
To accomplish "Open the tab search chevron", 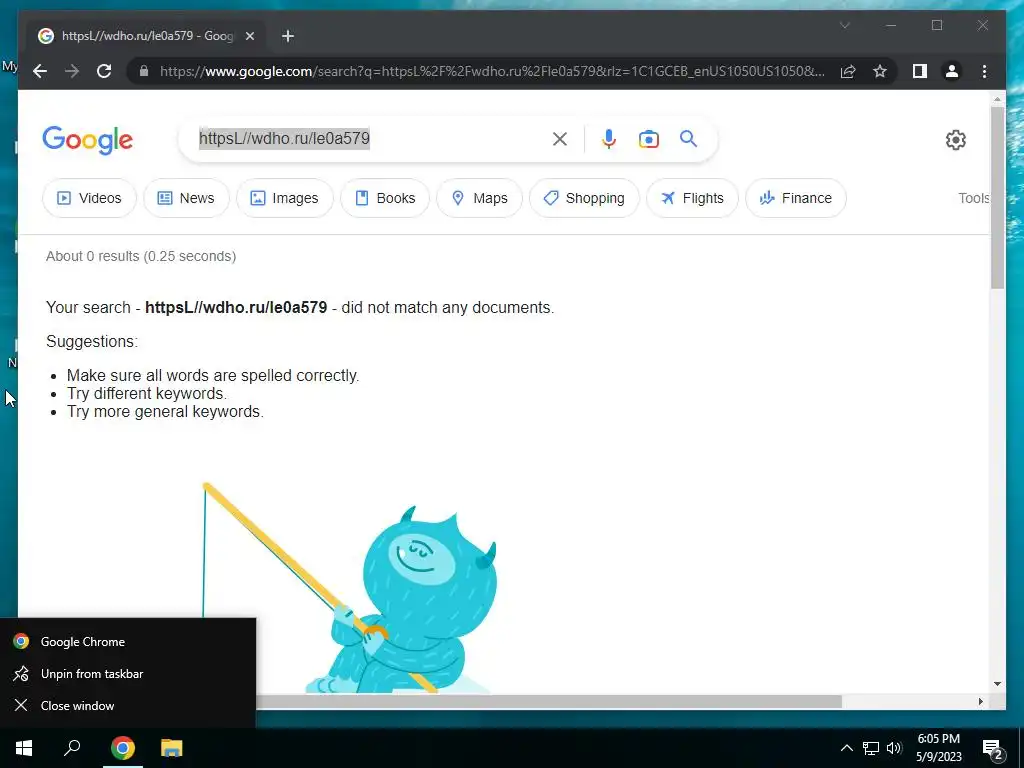I will point(844,25).
